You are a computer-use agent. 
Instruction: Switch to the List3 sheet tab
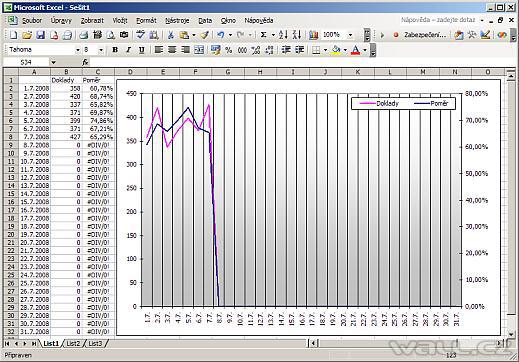[95, 343]
